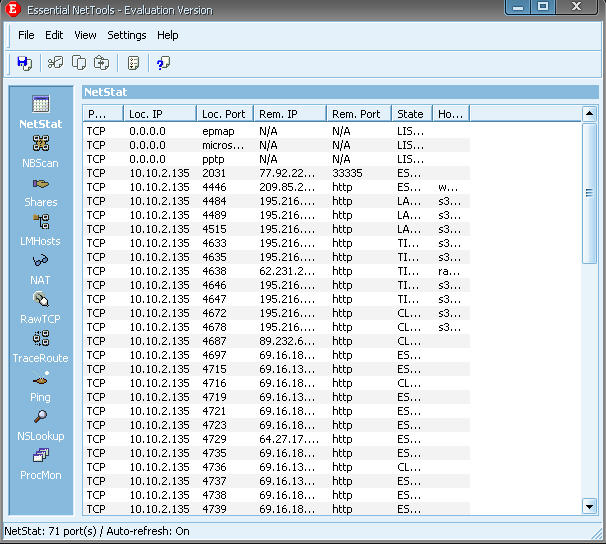Select the row with local port 4638
606x544 pixels.
point(277,271)
